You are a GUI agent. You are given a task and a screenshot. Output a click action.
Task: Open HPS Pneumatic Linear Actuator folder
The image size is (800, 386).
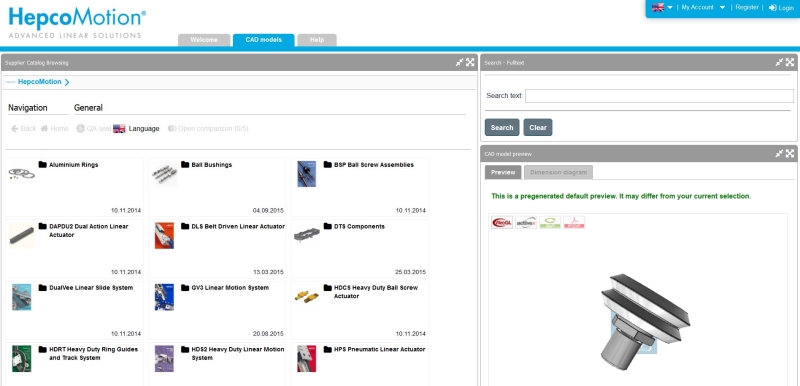[379, 349]
